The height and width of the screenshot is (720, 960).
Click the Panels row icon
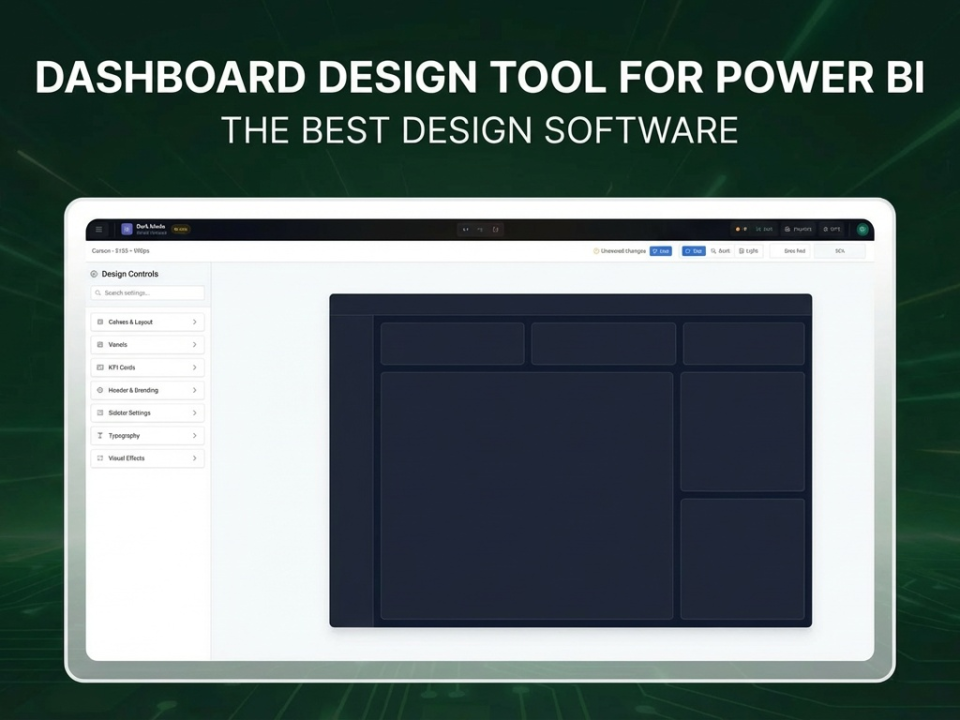point(100,345)
